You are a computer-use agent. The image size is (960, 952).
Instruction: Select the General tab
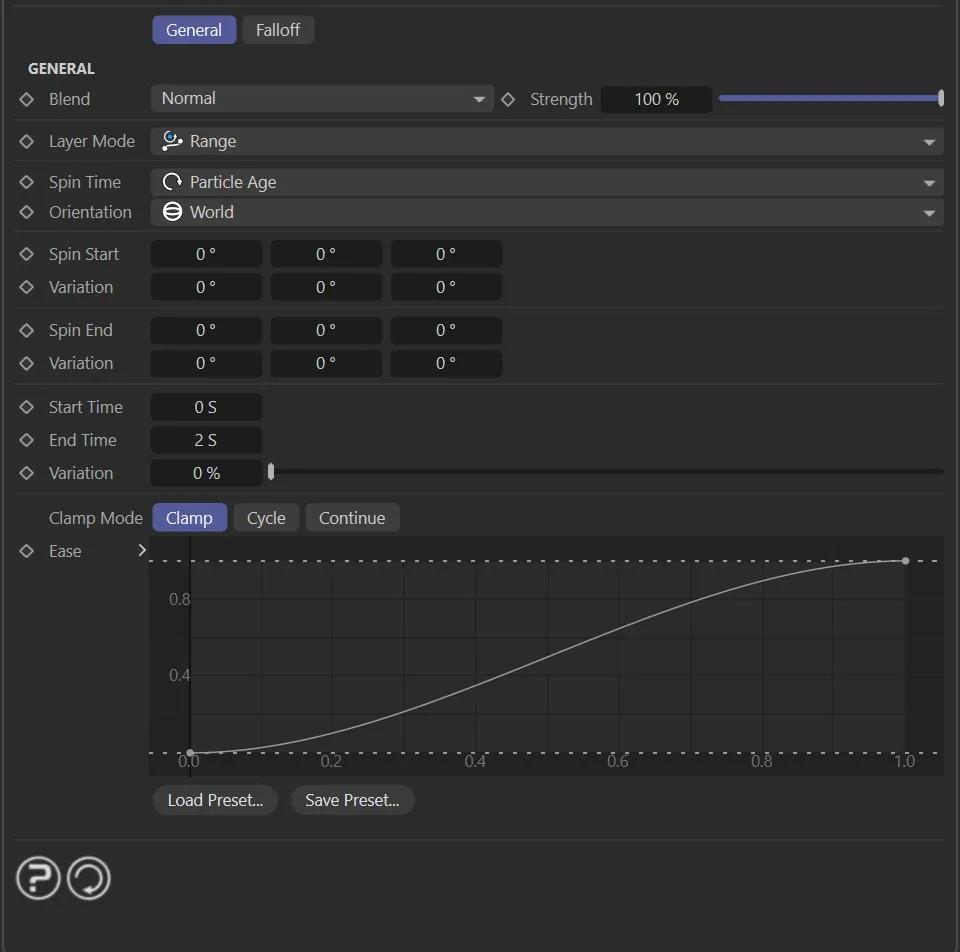[x=194, y=29]
